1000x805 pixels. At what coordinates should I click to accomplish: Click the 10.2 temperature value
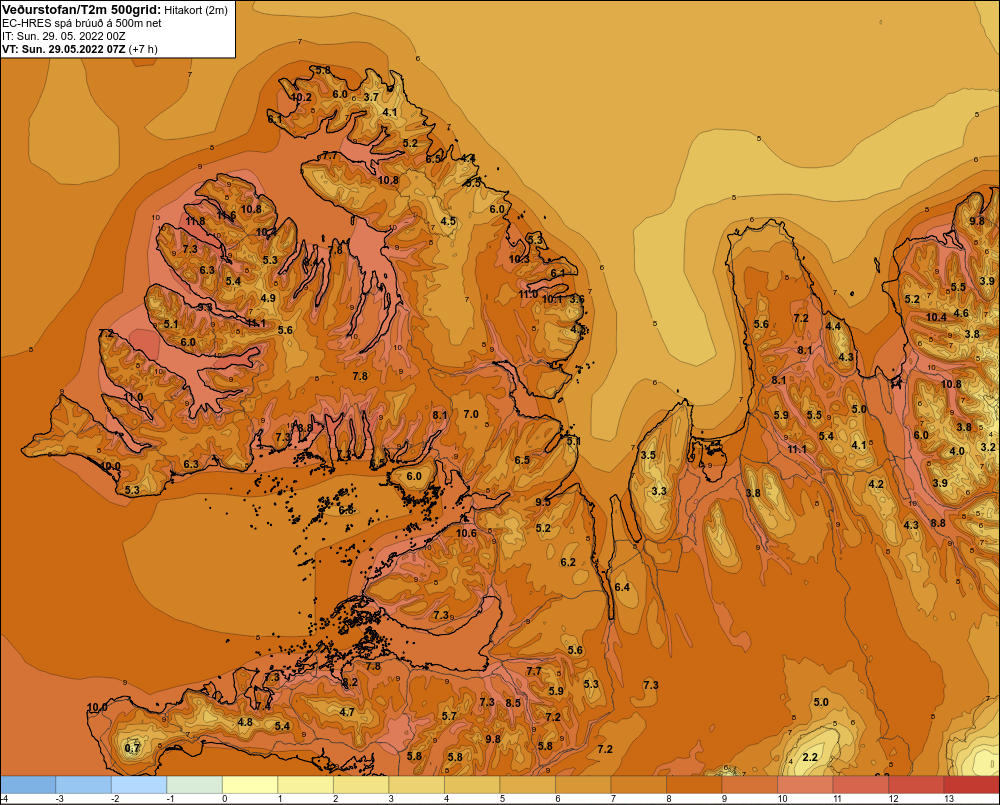click(x=301, y=98)
